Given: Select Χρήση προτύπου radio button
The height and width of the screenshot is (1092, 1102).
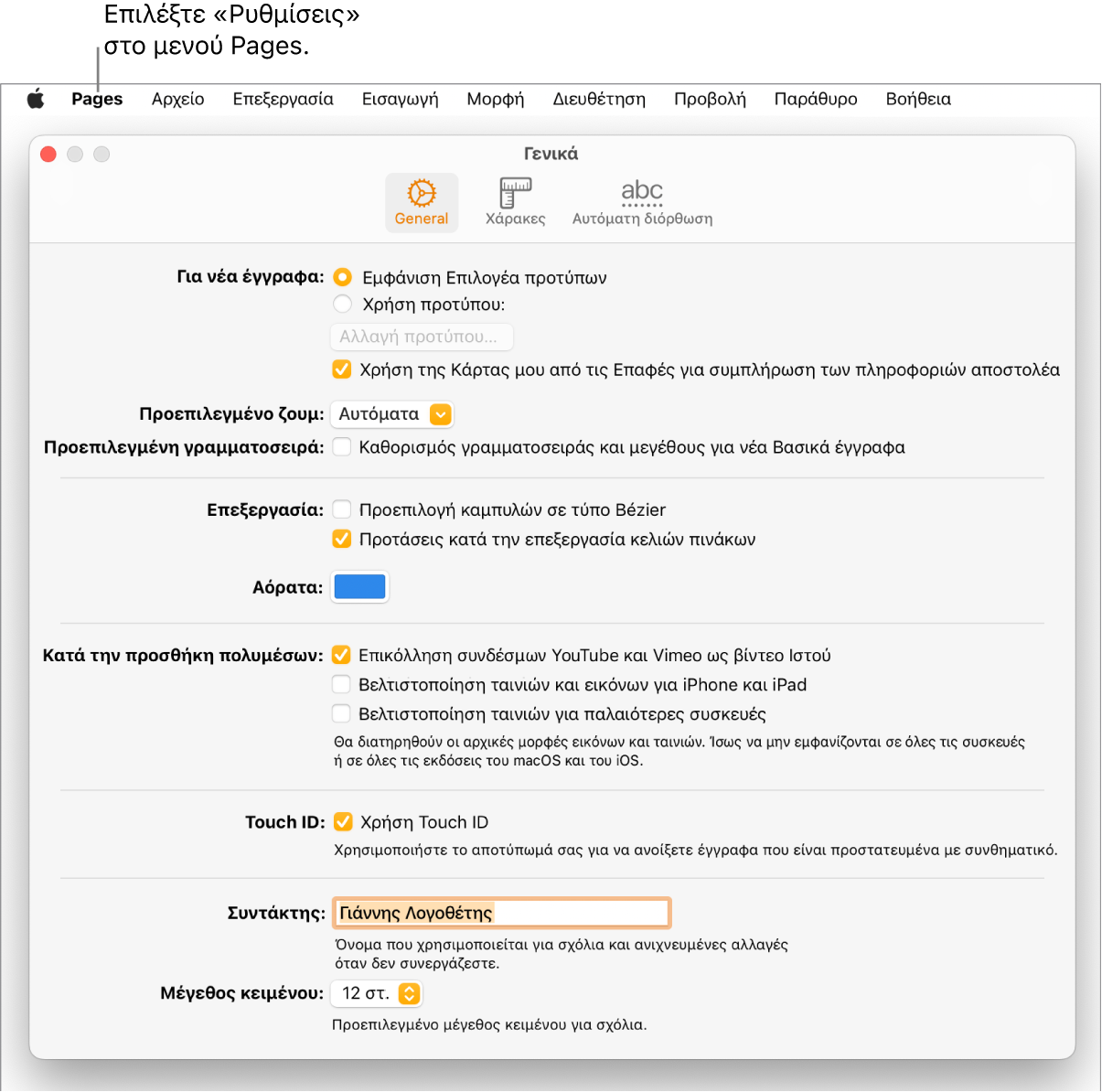Looking at the screenshot, I should click(342, 304).
